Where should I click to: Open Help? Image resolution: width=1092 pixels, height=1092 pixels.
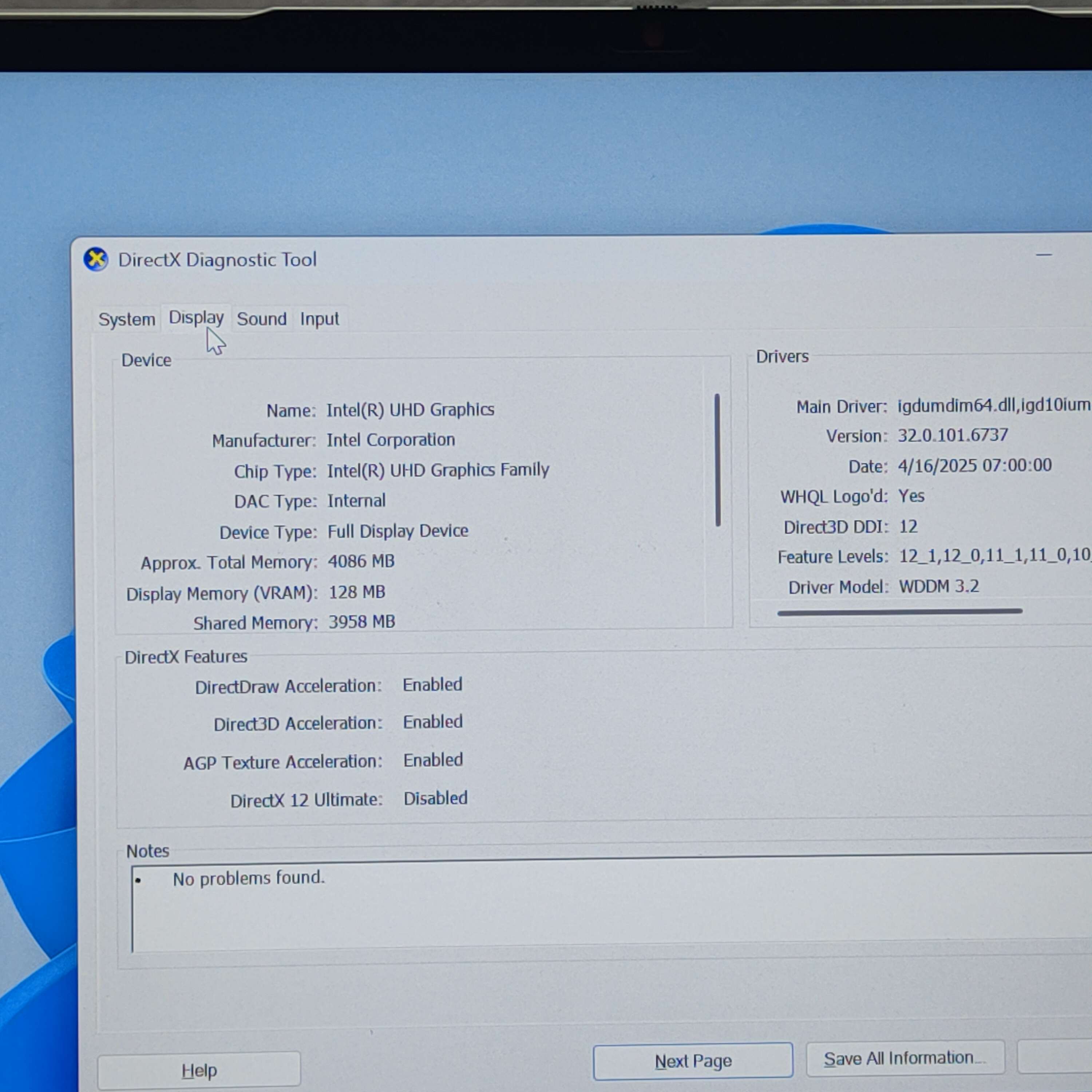coord(199,1069)
